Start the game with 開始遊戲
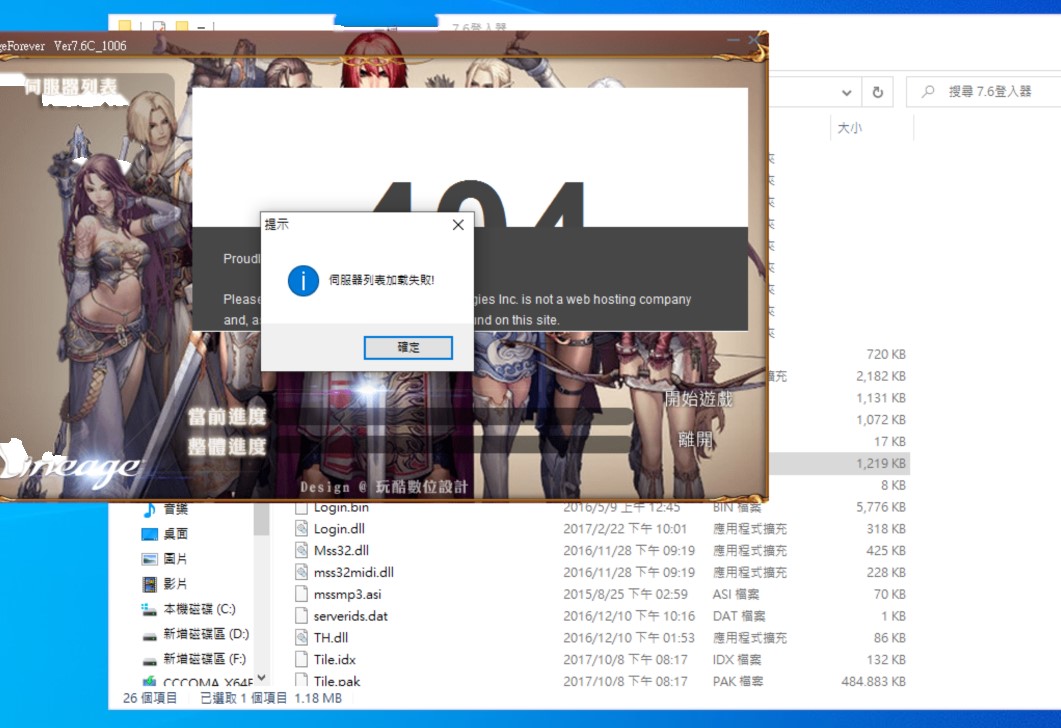 pos(698,399)
